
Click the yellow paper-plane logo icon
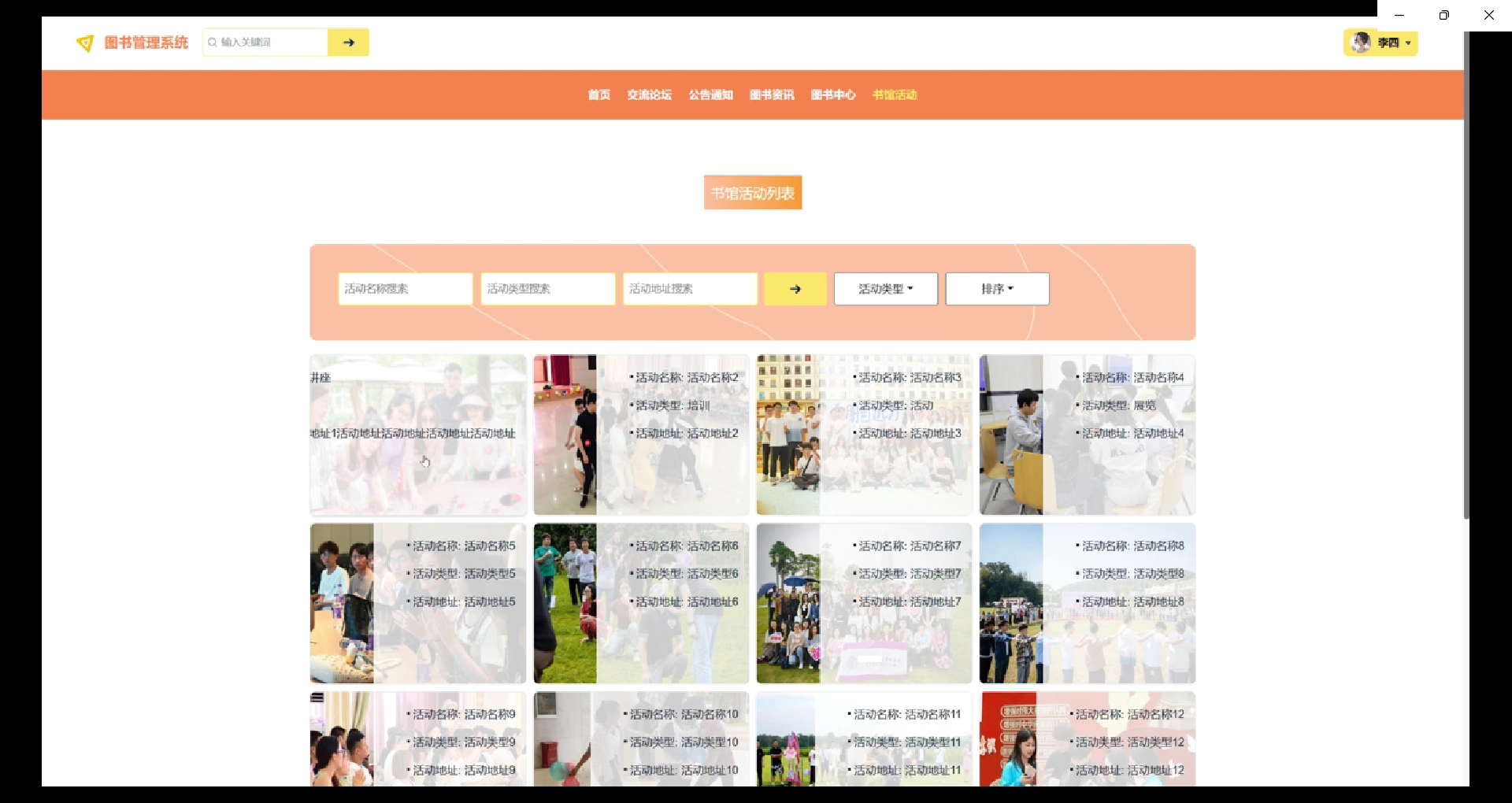(85, 43)
